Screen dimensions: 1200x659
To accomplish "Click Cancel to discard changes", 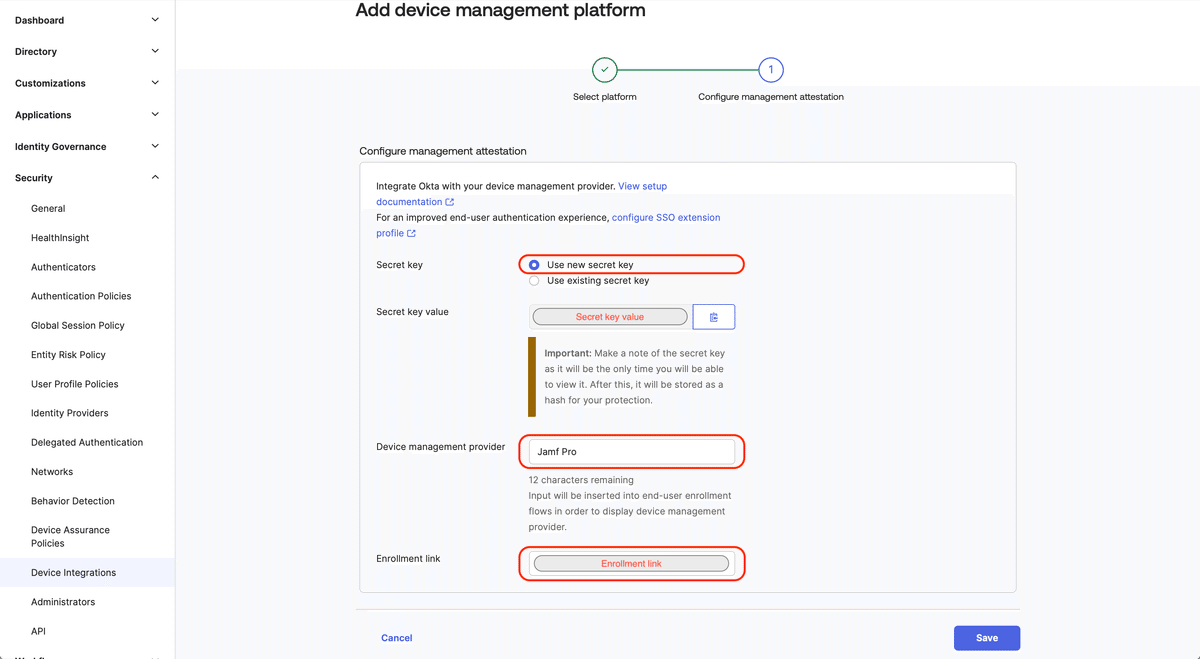I will click(x=396, y=637).
